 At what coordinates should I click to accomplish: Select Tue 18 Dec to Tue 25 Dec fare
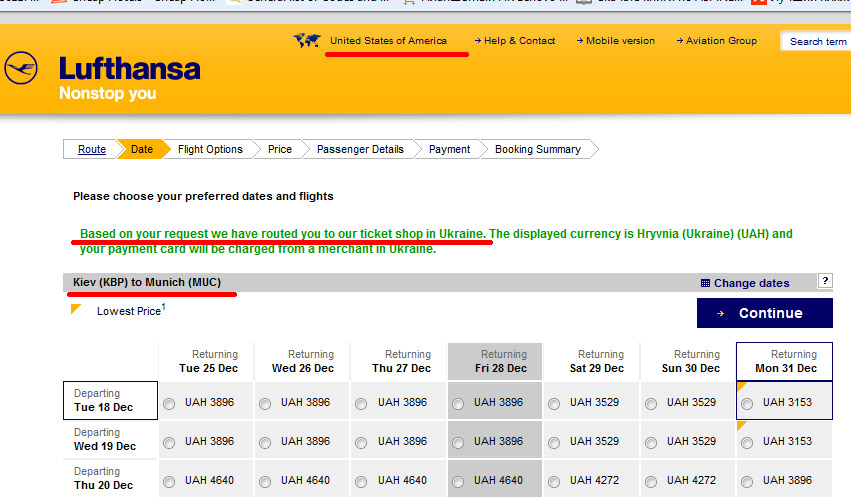pos(168,403)
